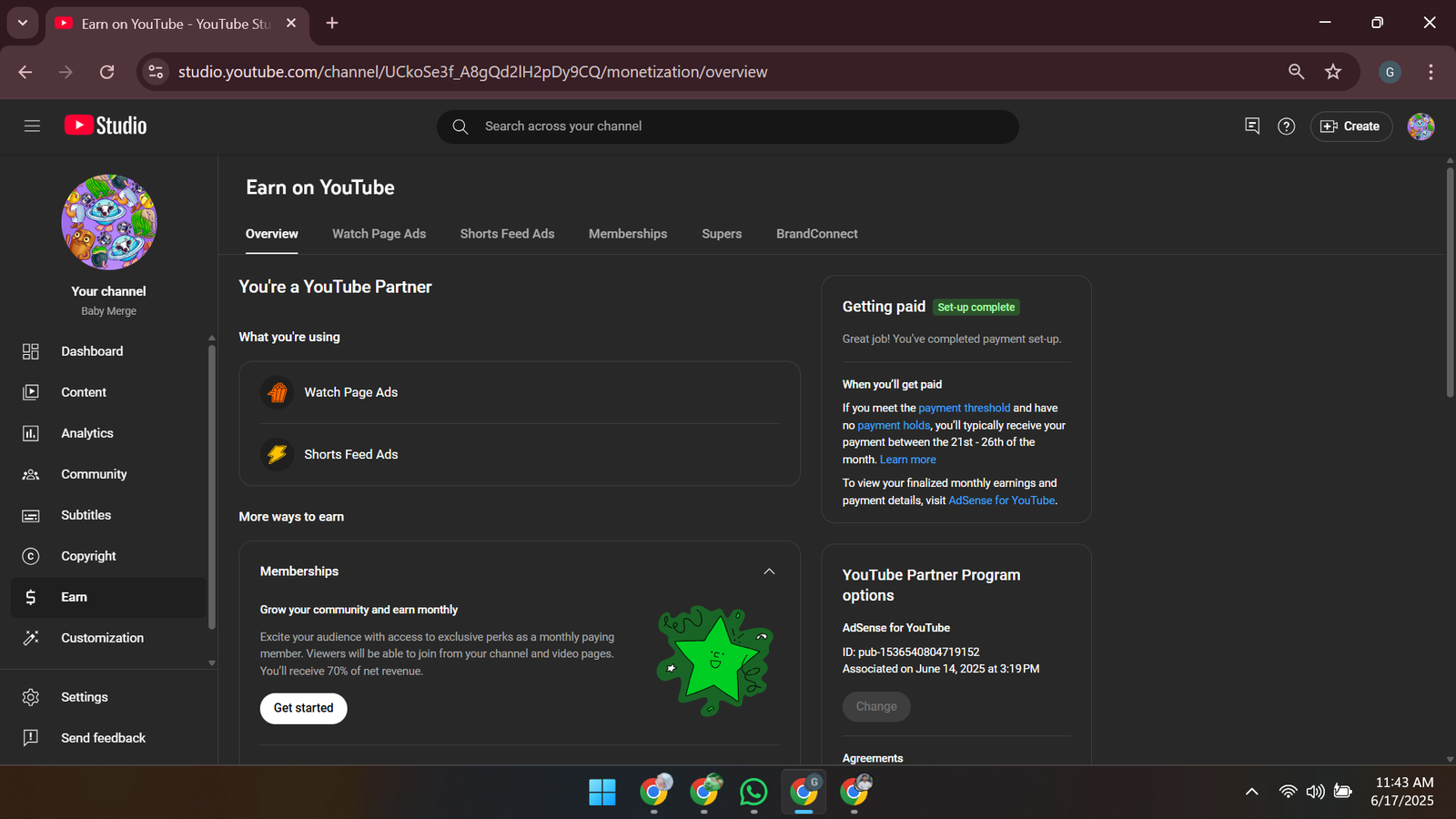Close the Earn on YouTube tab

pyautogui.click(x=291, y=23)
